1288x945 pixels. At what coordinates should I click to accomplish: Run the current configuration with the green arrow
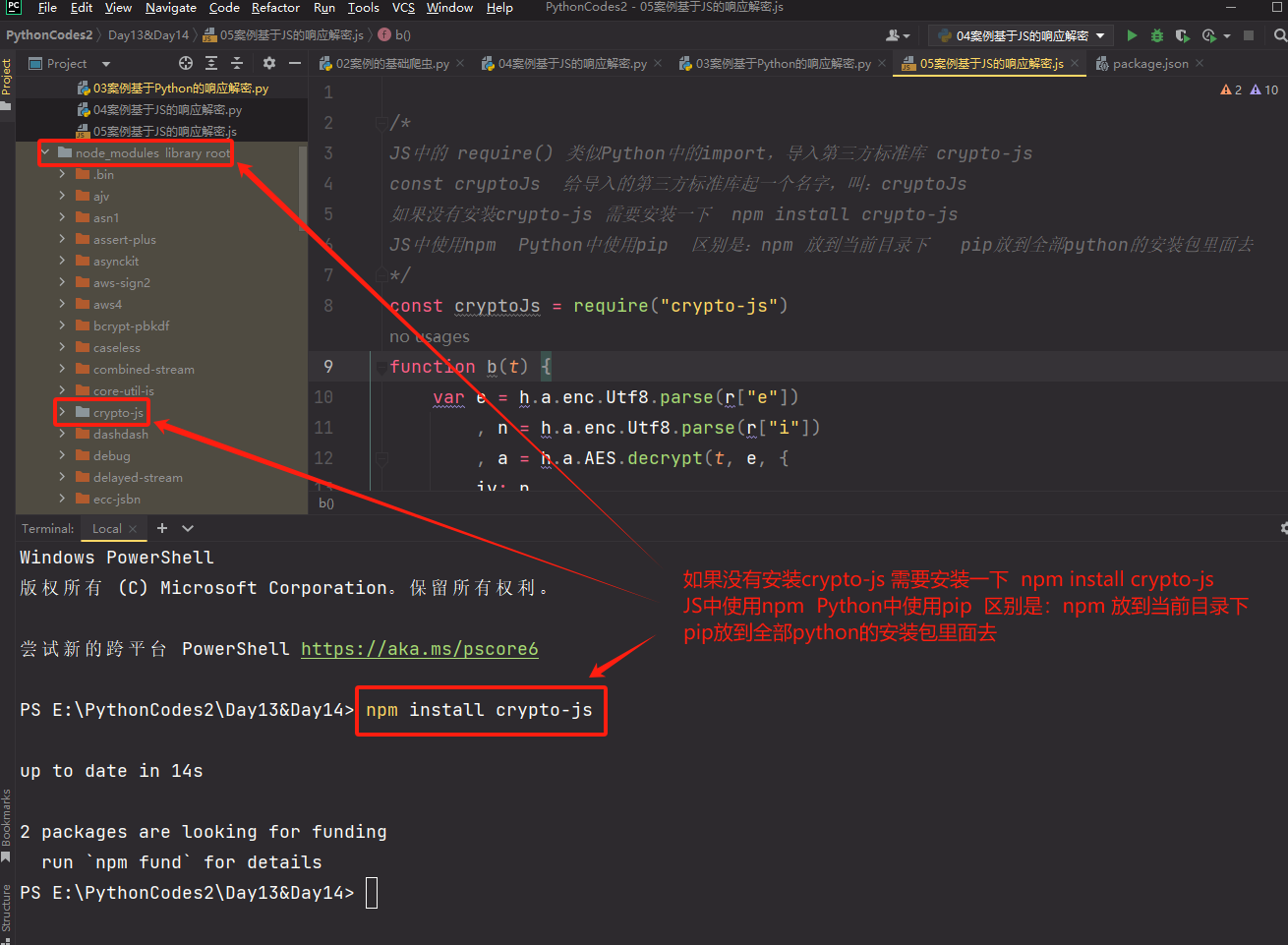point(1132,35)
